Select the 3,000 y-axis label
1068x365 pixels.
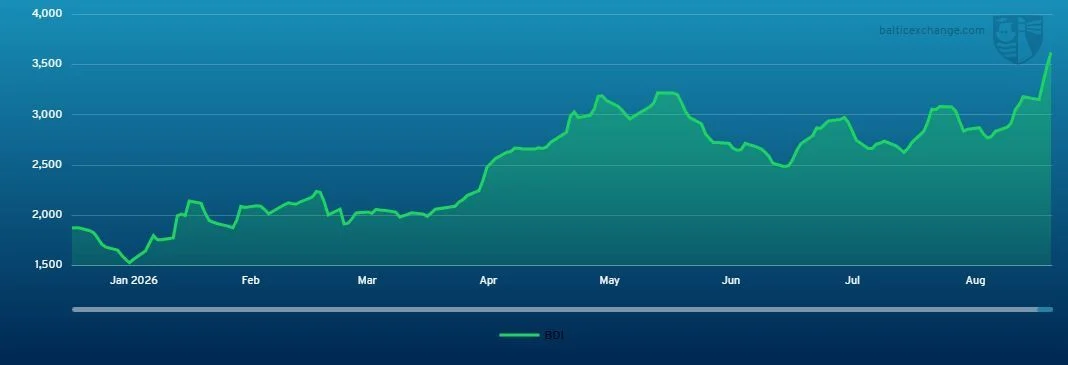point(47,114)
